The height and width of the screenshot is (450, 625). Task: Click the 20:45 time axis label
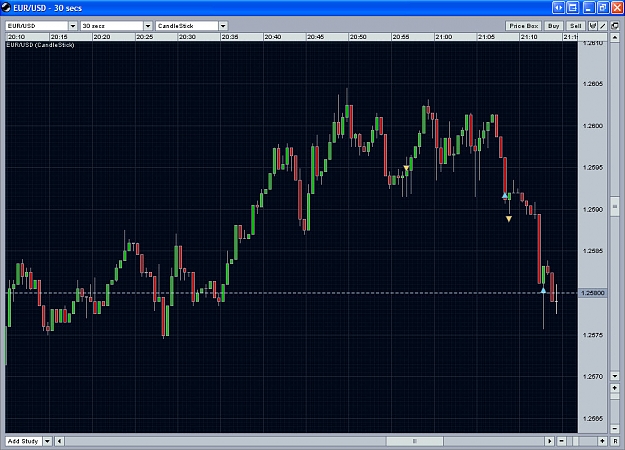(x=315, y=37)
